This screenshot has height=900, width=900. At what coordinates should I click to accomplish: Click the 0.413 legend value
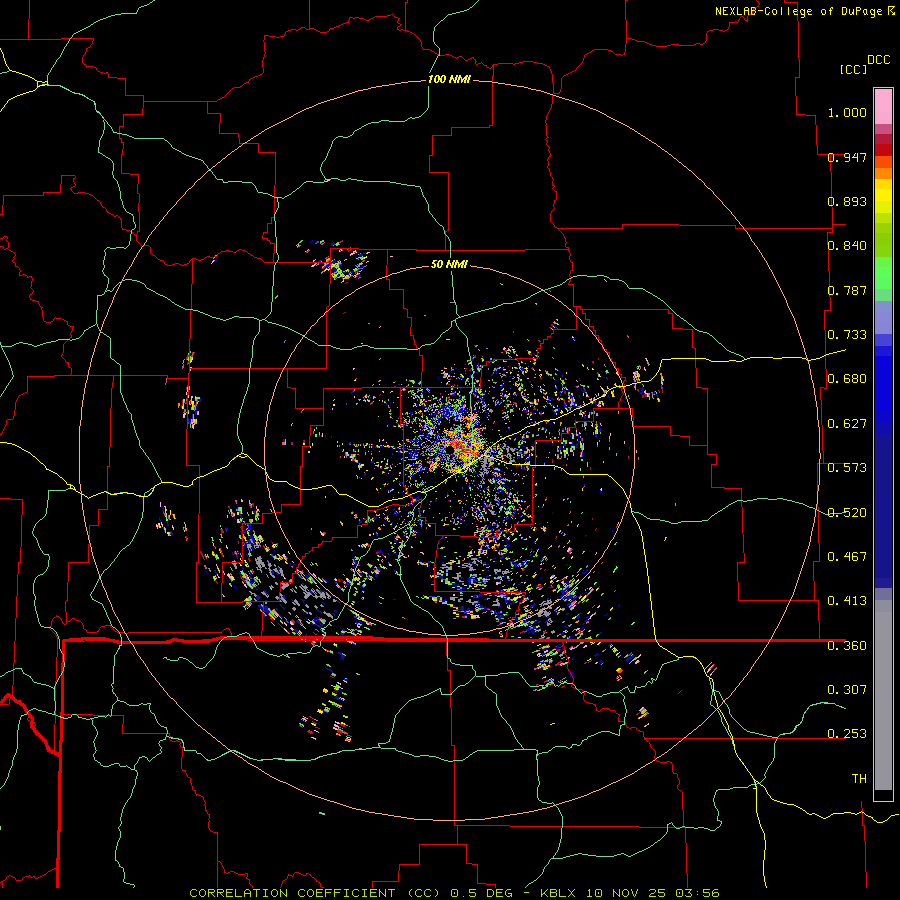pos(847,601)
